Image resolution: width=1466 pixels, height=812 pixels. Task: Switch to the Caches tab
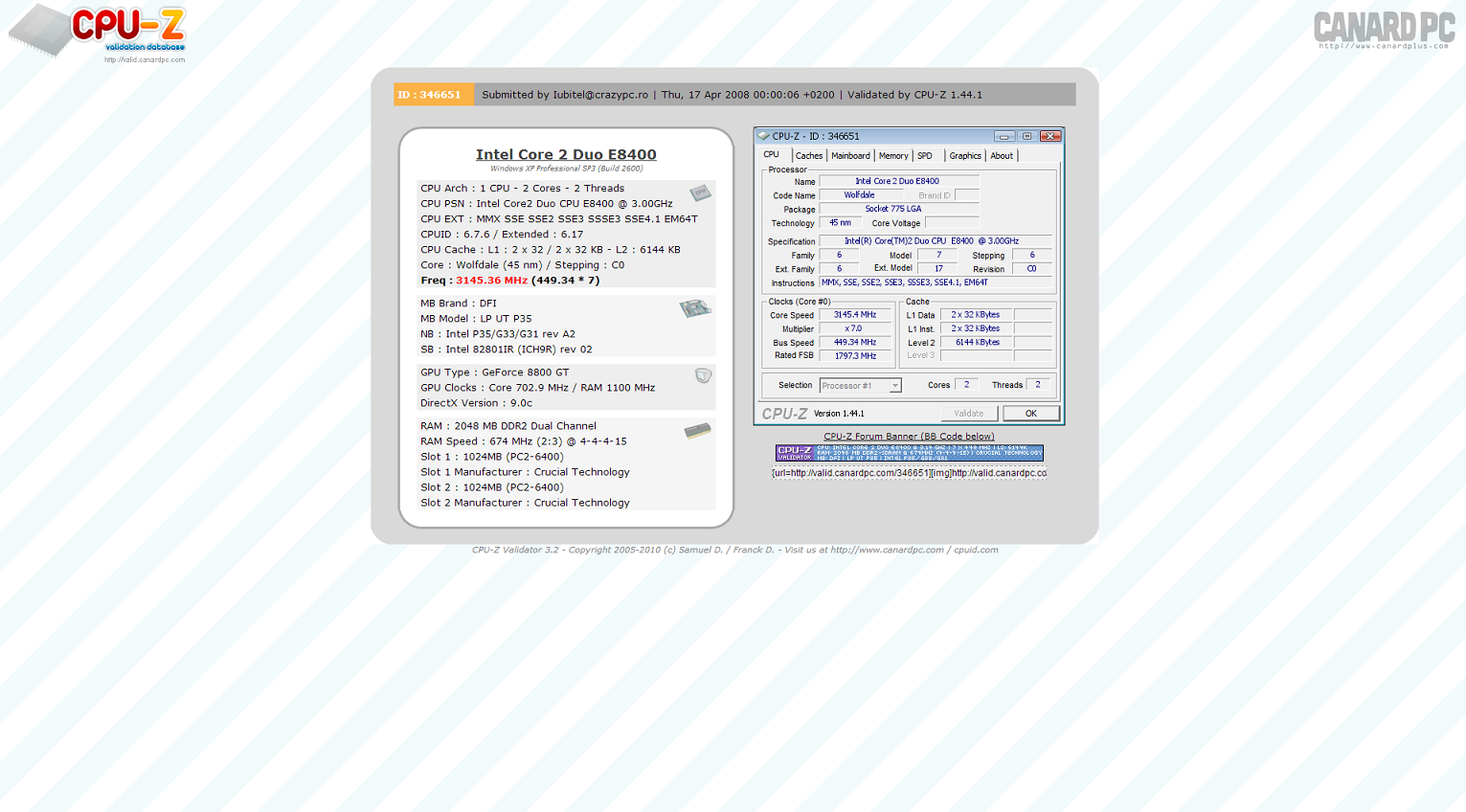[x=809, y=156]
